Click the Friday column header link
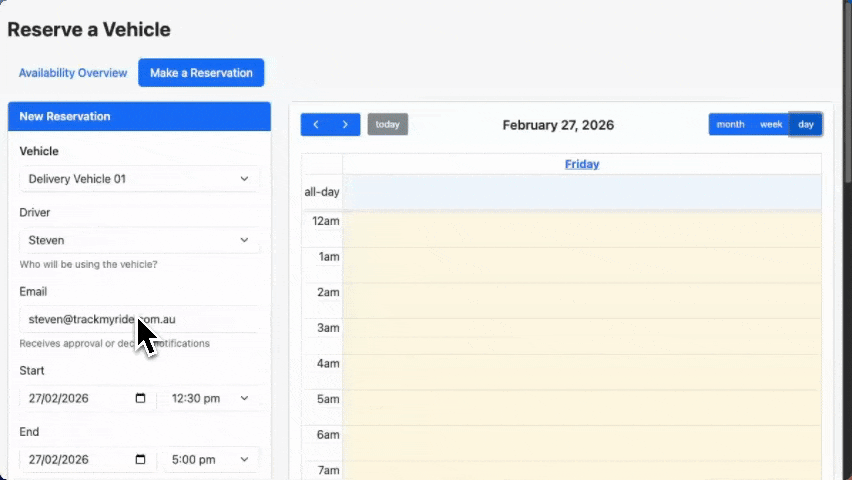 pos(582,164)
